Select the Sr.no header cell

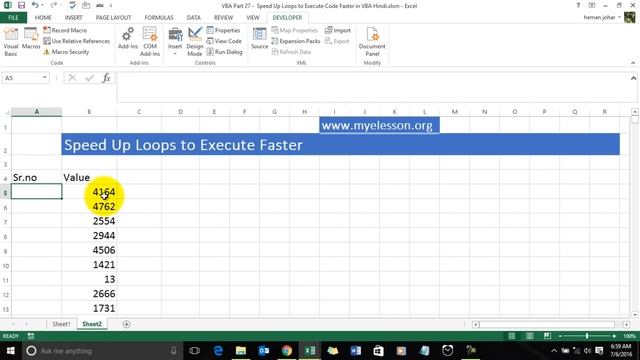36,178
